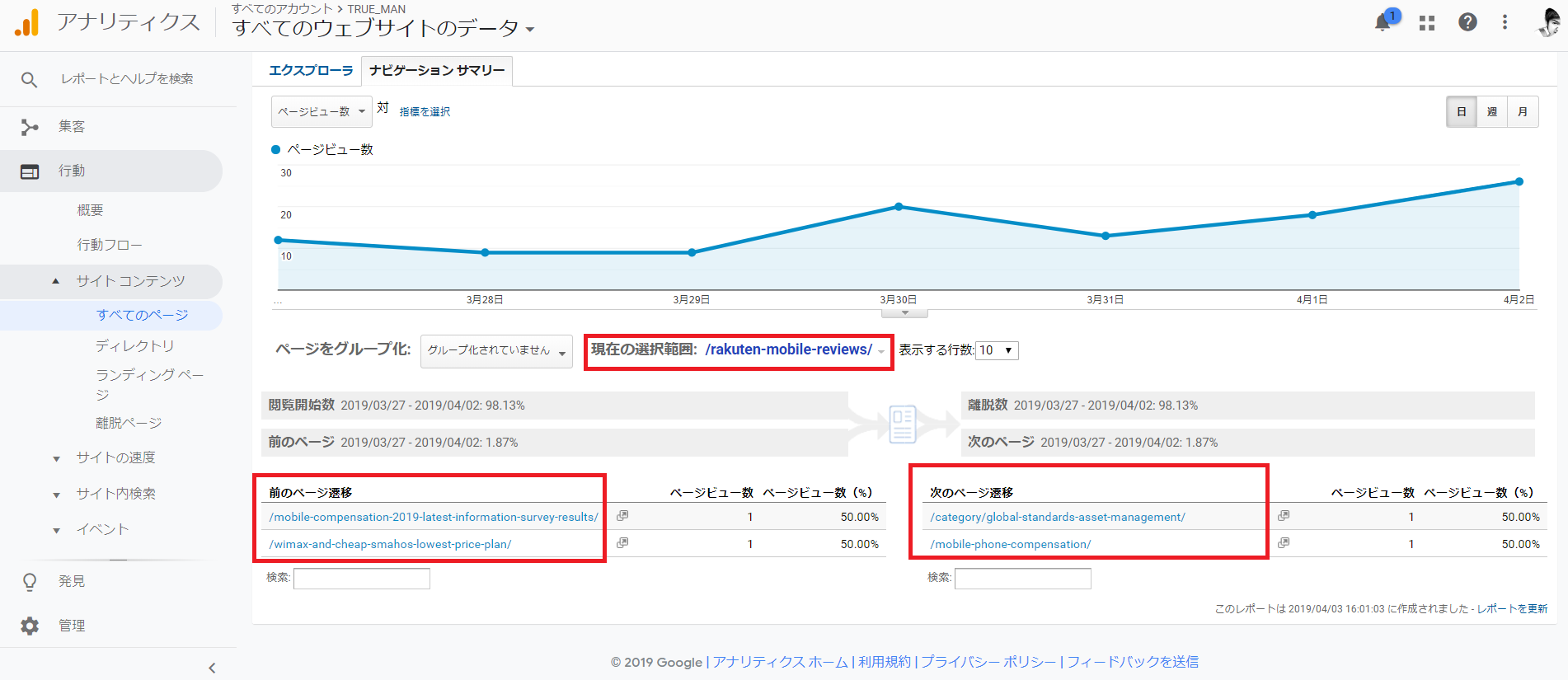
Task: Click the 4月2日 data point on chart
Action: [x=1519, y=181]
